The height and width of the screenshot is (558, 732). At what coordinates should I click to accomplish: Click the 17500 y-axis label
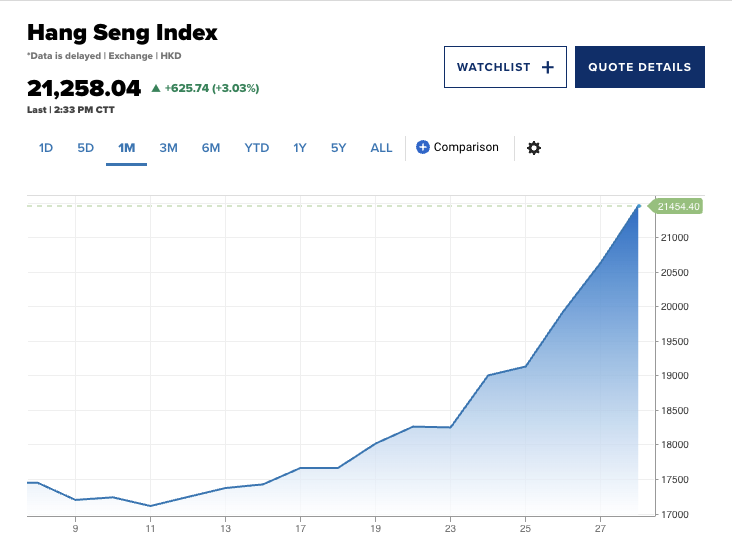coord(675,480)
